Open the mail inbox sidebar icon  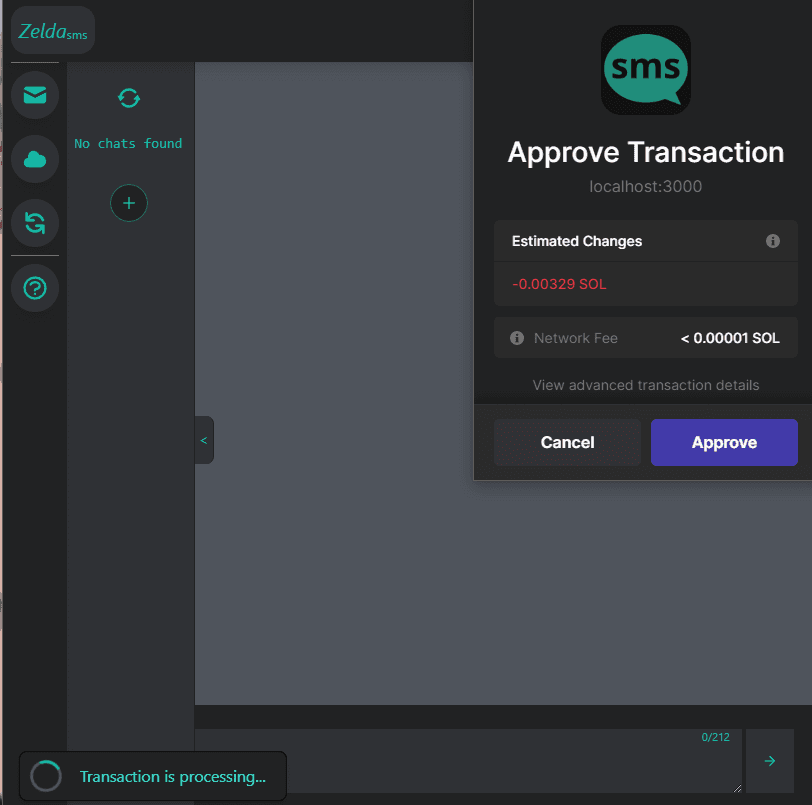coord(35,95)
